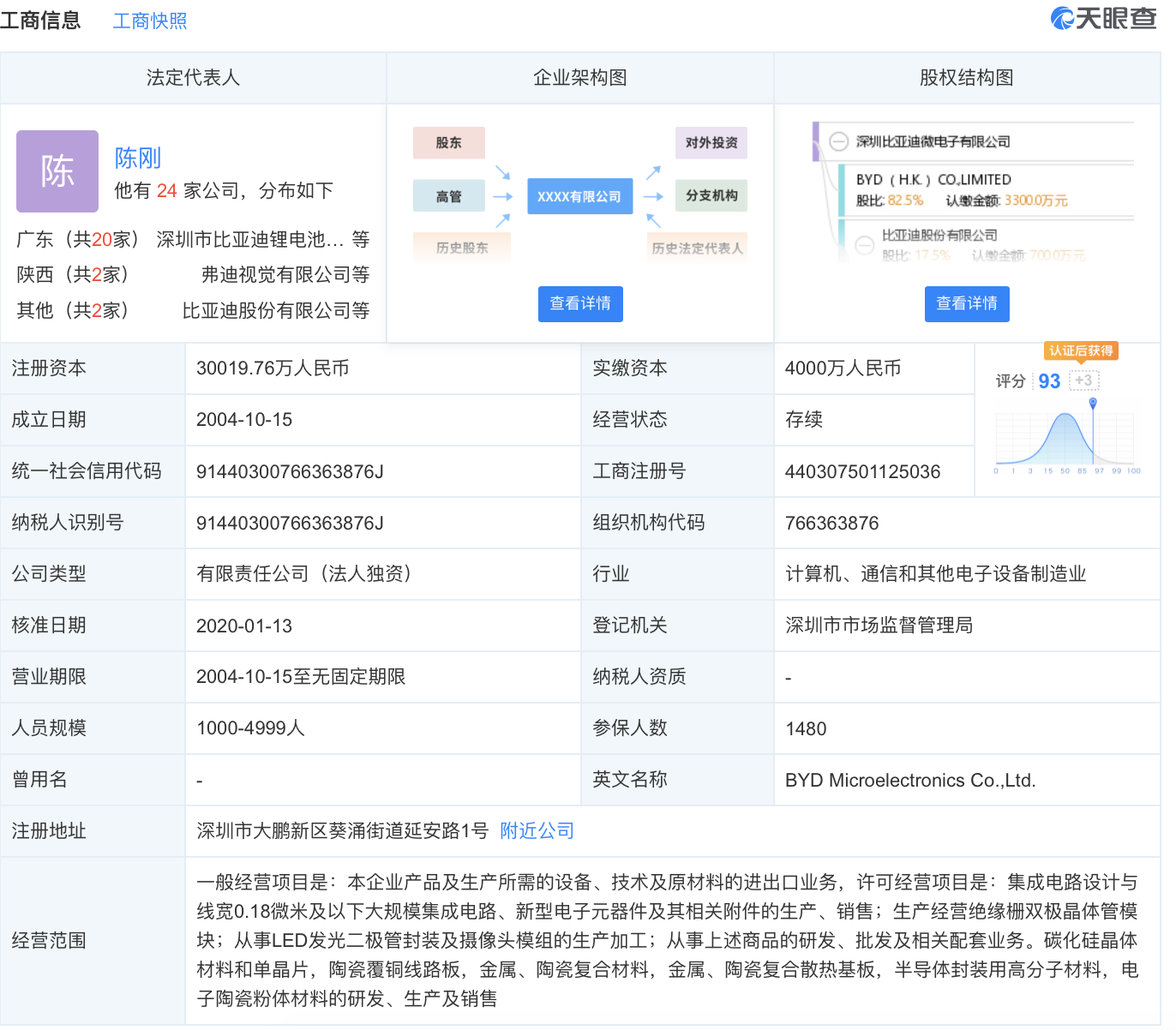Switch to the 工商快照 tab
Screen dimensions: 1176x1030
(150, 21)
